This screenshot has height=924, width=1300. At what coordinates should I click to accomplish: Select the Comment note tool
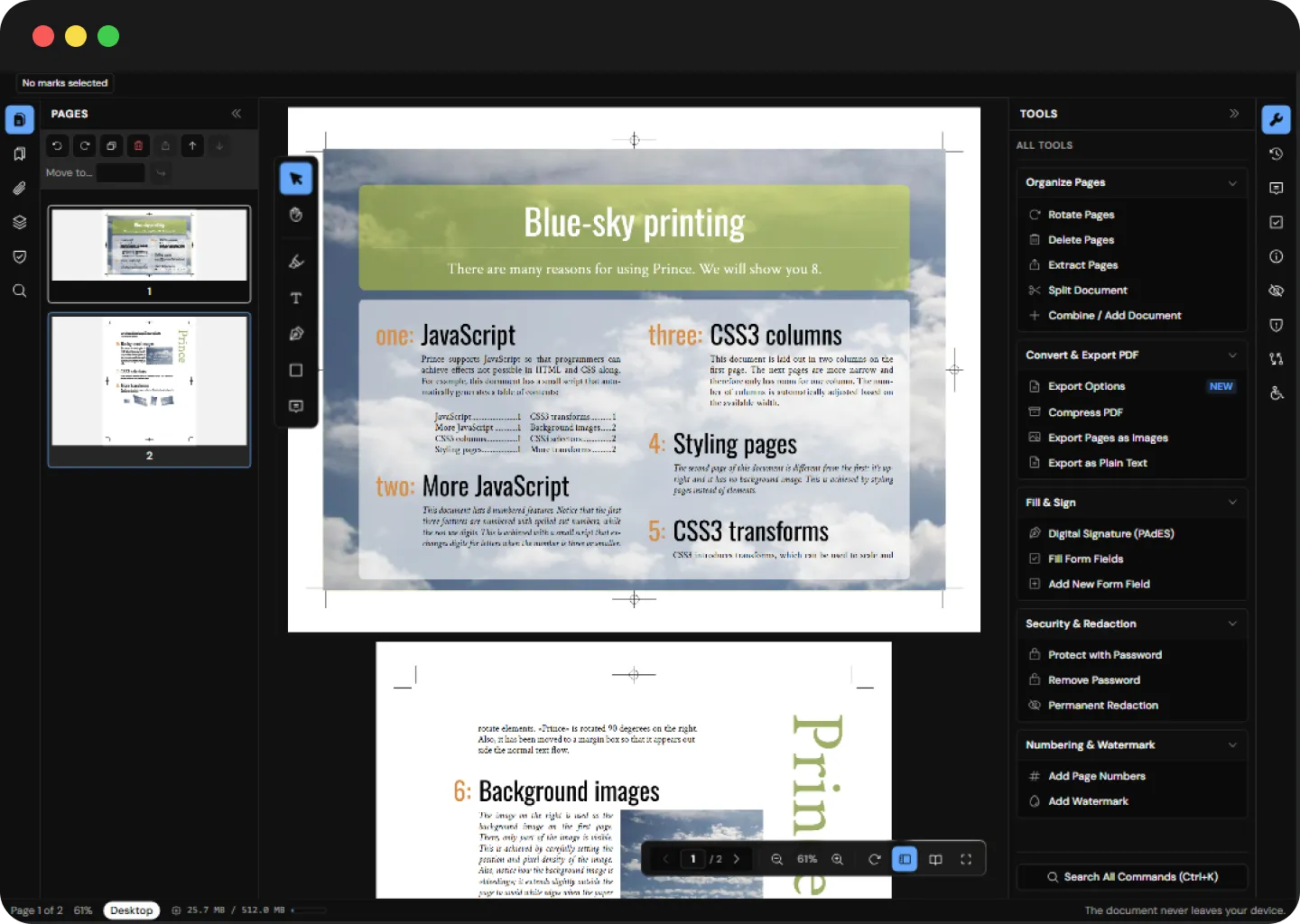tap(296, 406)
